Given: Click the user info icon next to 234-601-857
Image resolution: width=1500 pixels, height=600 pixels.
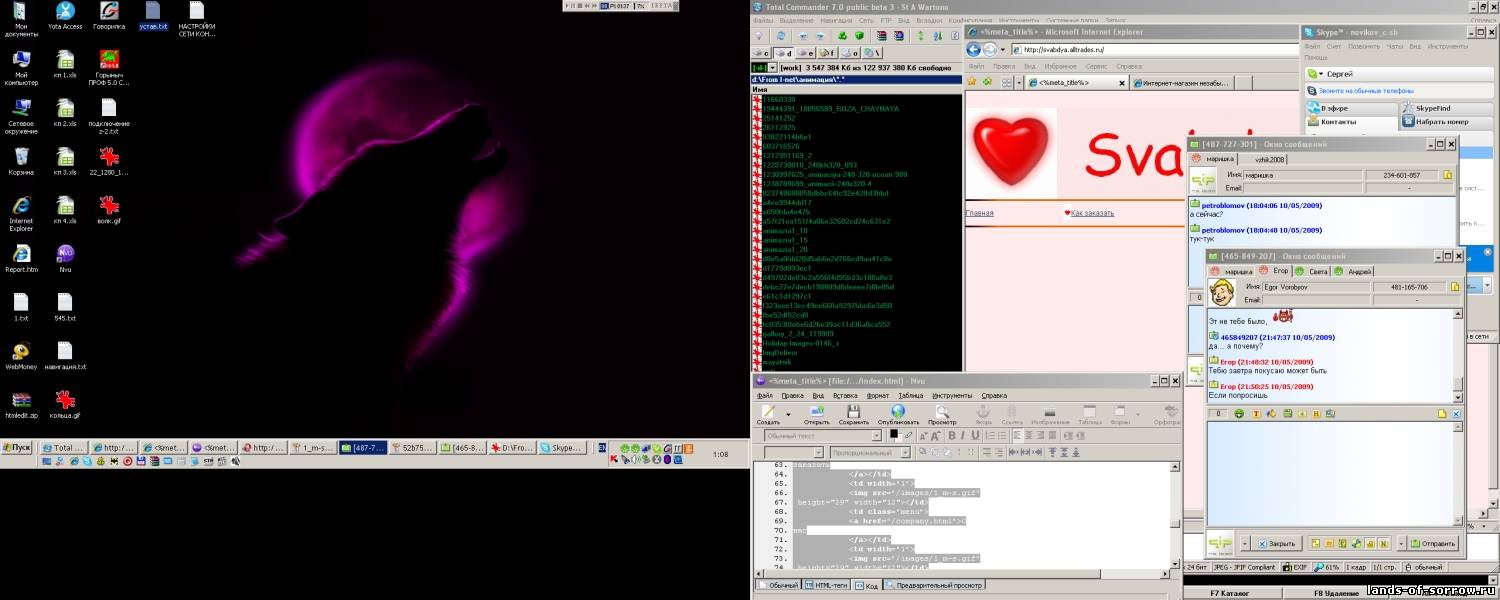Looking at the screenshot, I should tap(1446, 175).
